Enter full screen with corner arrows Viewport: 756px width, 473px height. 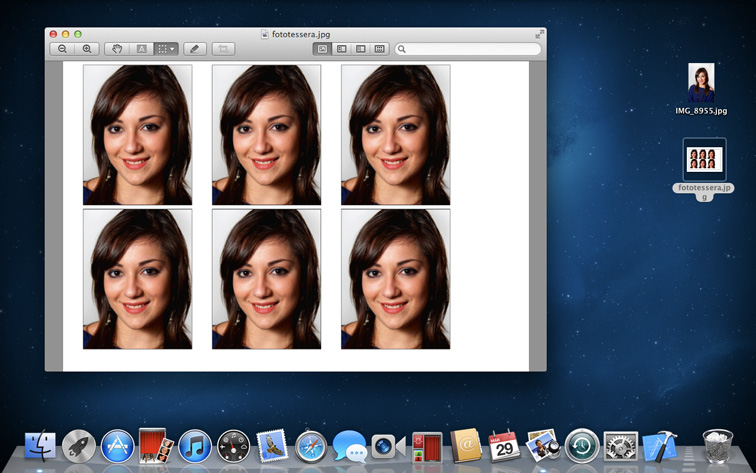coord(540,34)
